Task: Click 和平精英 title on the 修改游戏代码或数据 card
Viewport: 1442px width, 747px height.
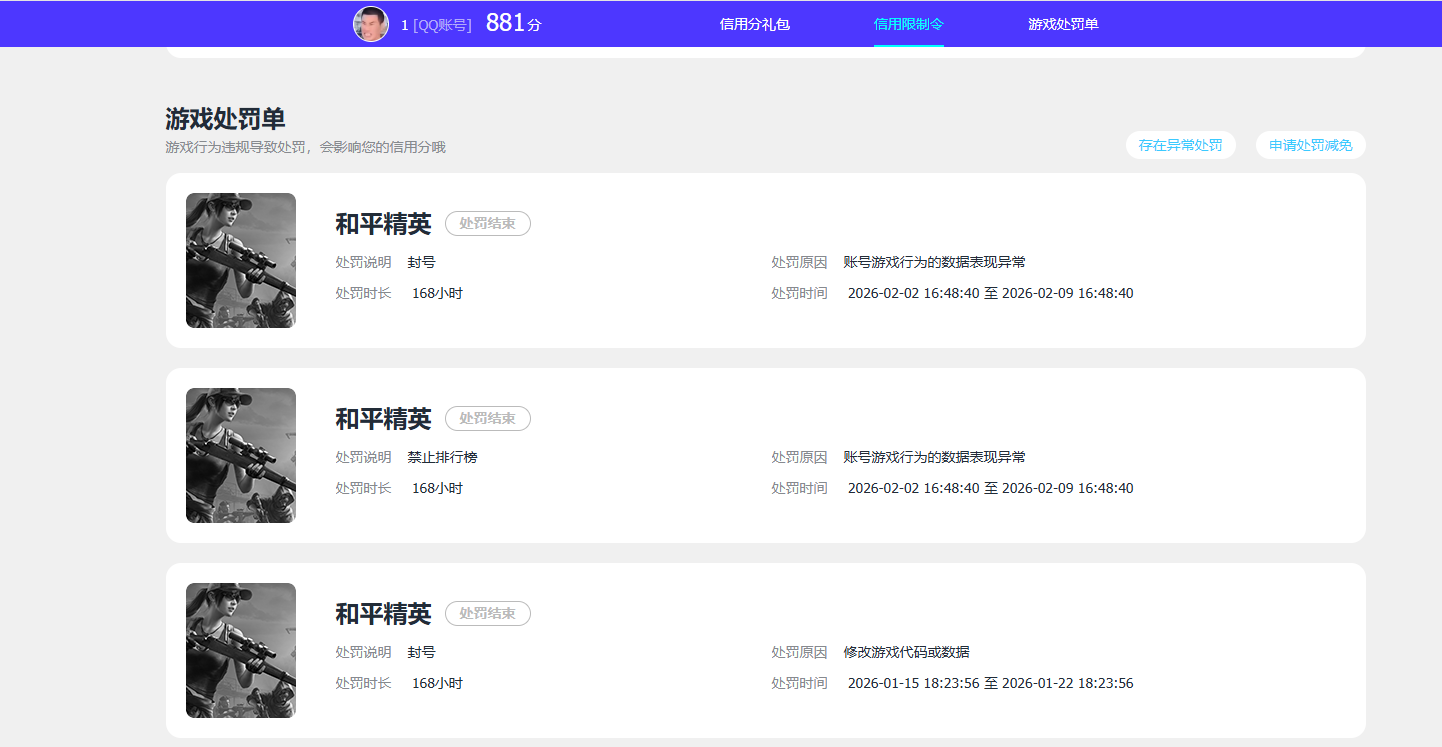Action: tap(383, 614)
